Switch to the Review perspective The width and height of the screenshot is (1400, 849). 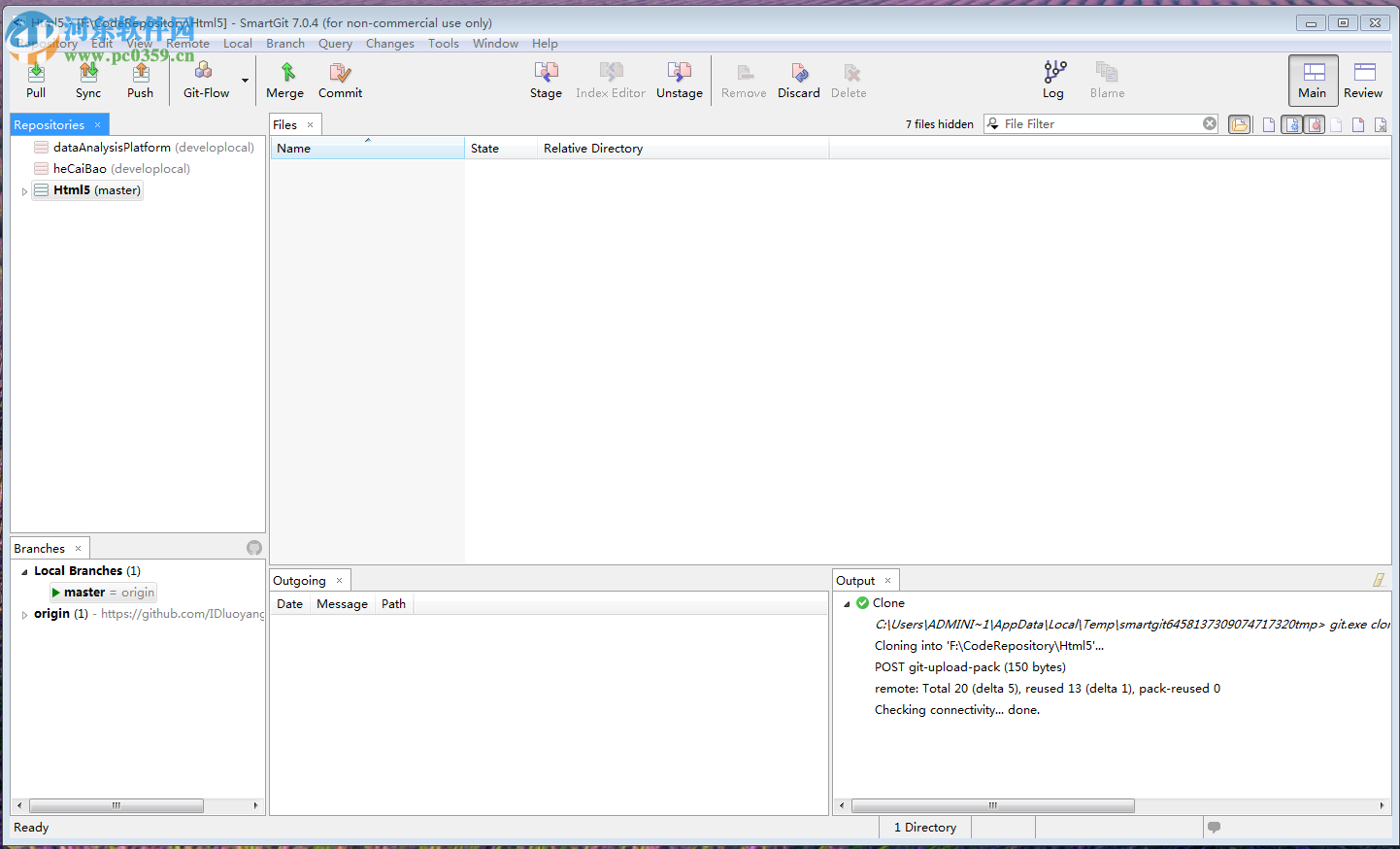point(1363,80)
